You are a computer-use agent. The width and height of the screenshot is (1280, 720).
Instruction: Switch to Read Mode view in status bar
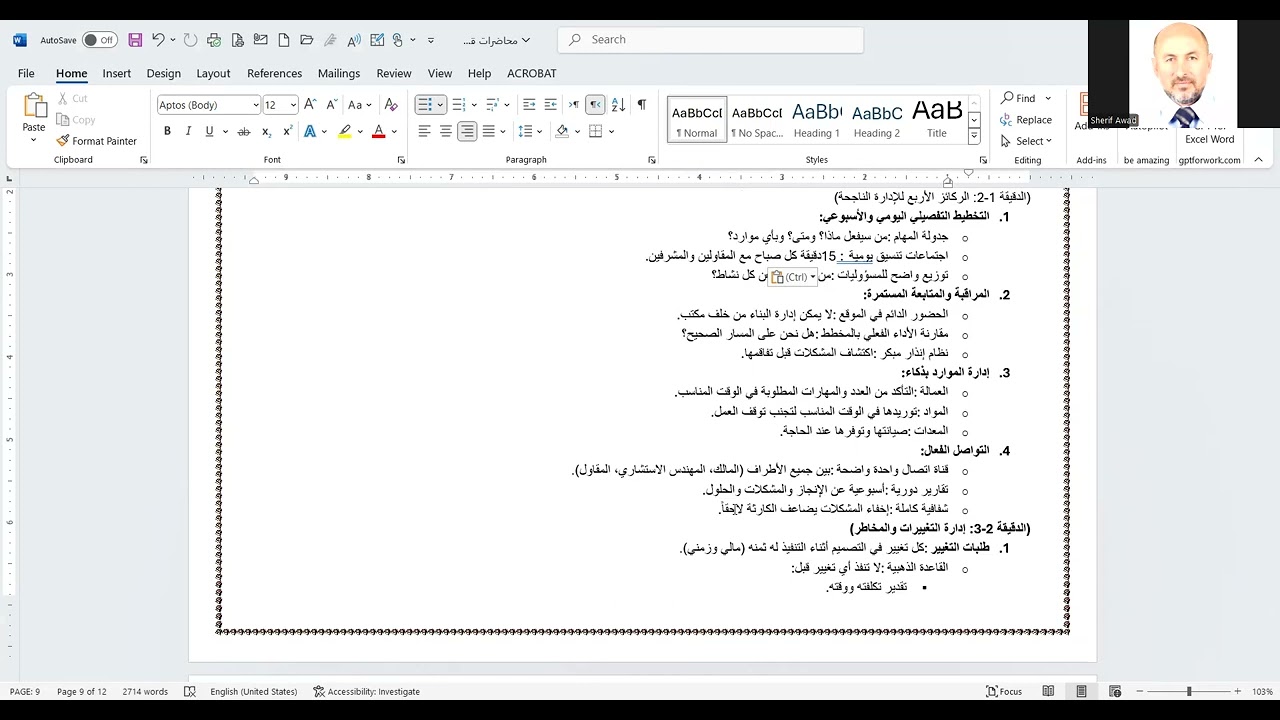click(x=1048, y=691)
